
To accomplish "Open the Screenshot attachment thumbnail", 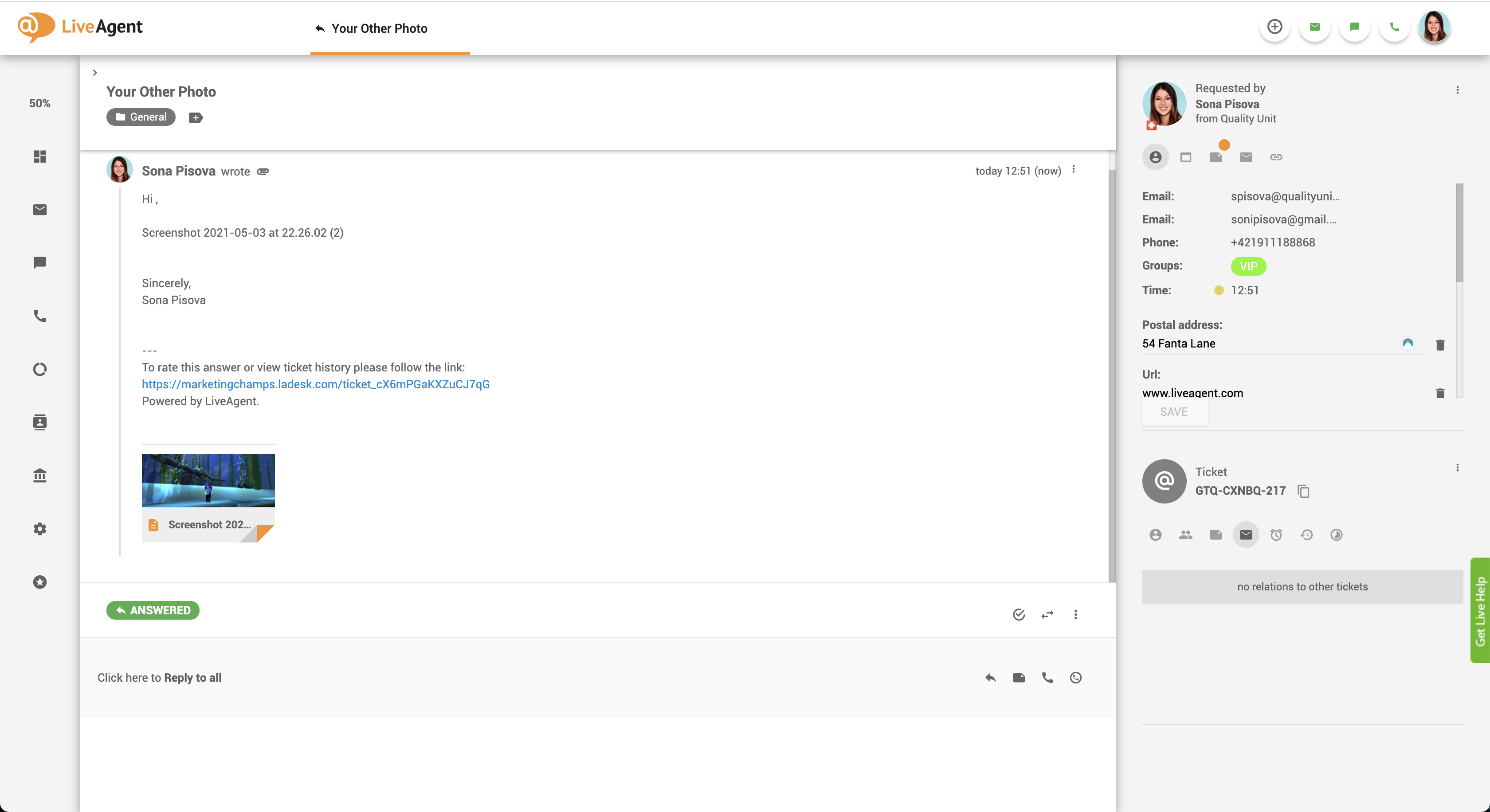I will [x=208, y=480].
